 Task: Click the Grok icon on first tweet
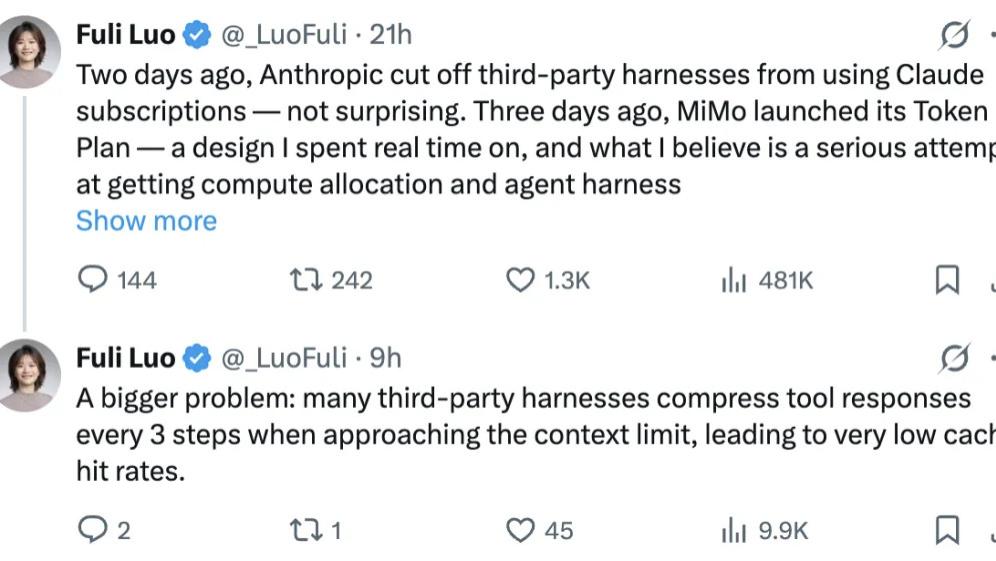(955, 36)
